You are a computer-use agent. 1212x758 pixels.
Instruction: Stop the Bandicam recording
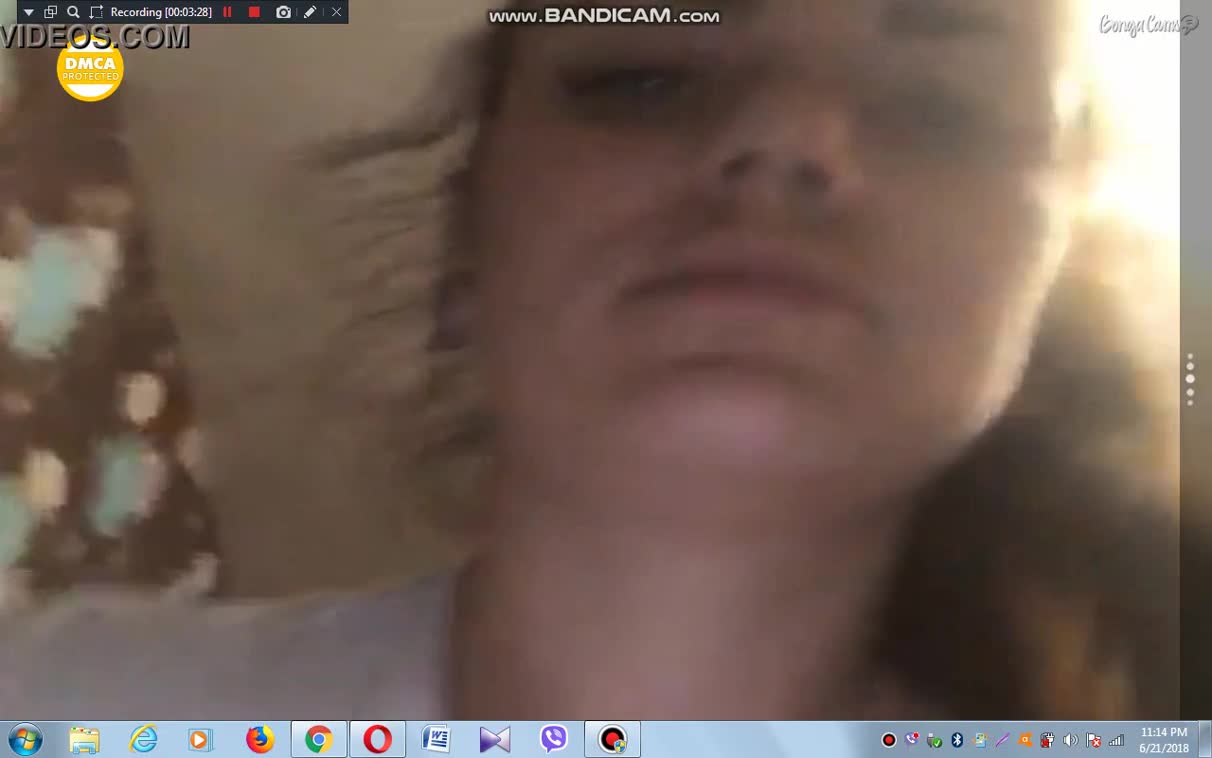coord(254,12)
